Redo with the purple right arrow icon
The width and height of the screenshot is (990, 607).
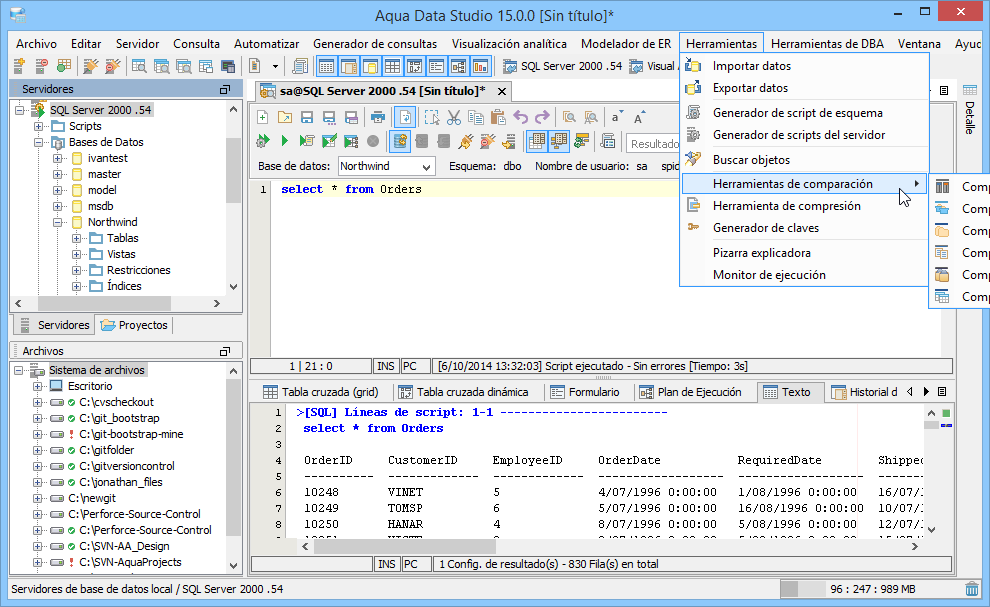point(542,117)
